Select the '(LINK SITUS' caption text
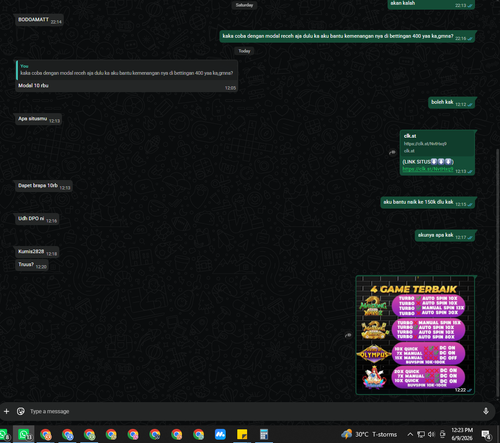500x443 pixels. pos(428,162)
